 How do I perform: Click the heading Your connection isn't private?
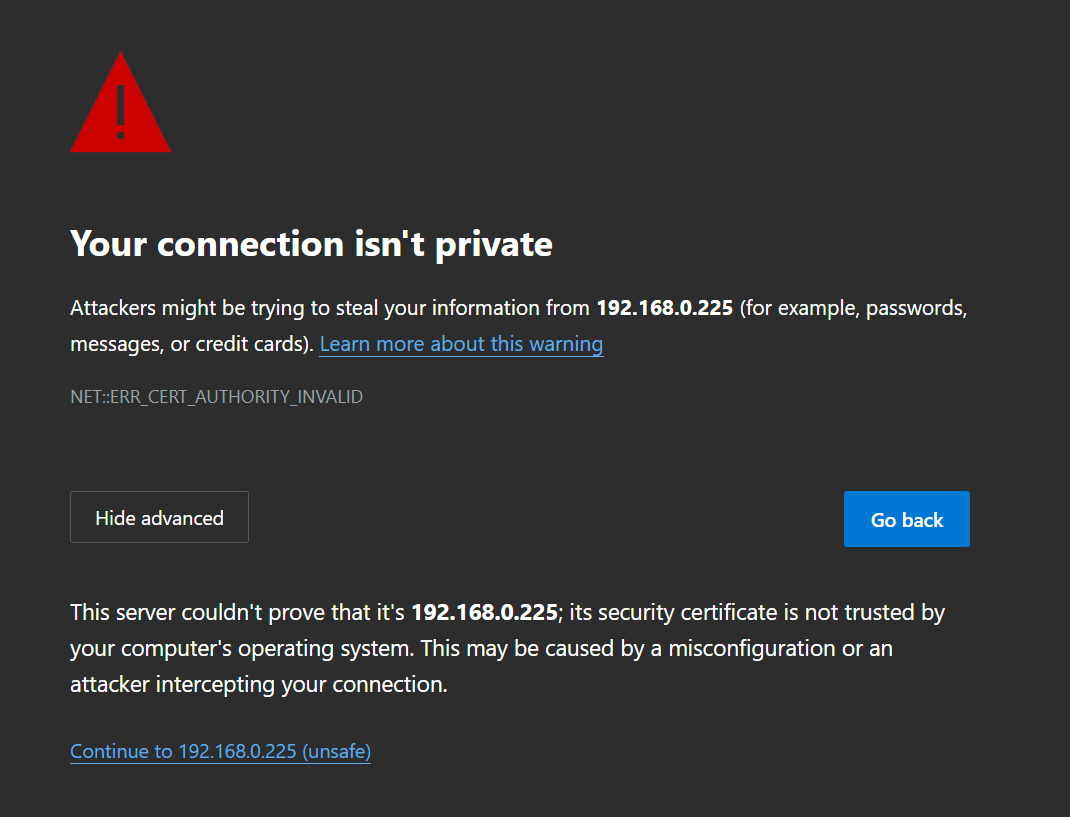pos(311,244)
